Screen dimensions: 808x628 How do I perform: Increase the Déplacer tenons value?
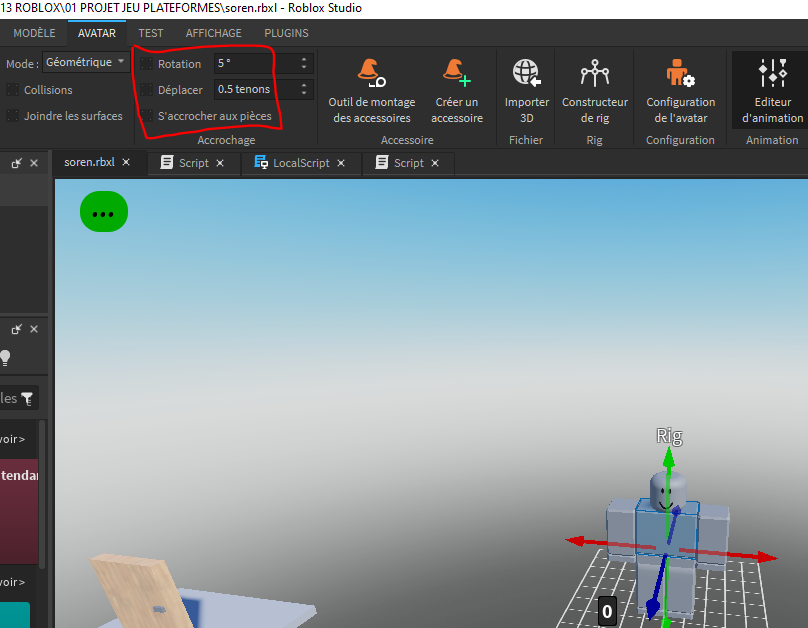tap(304, 85)
